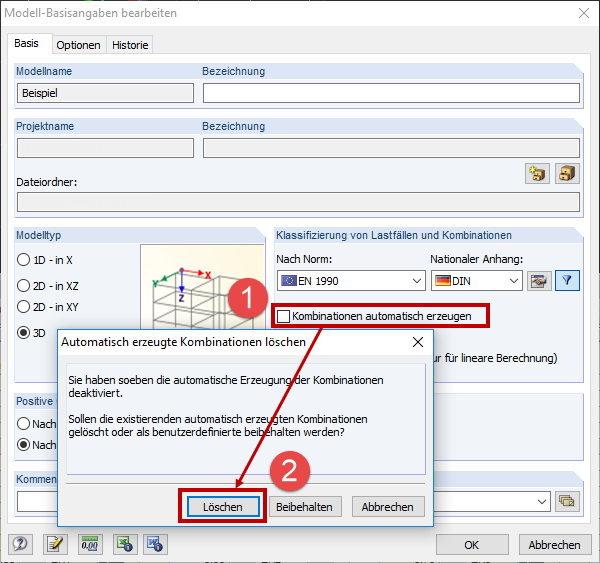Open the units and decimals 0.00 icon
Image resolution: width=600 pixels, height=563 pixels.
pos(90,544)
